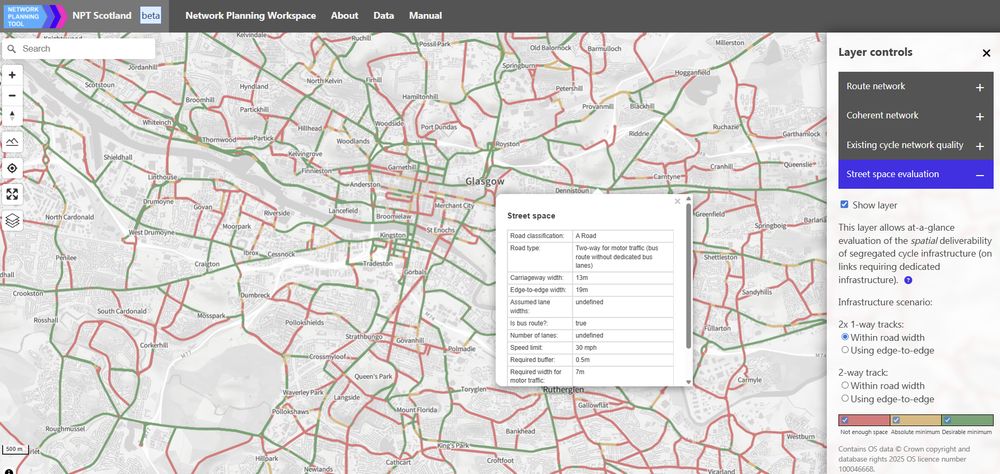Click the 0.5m required buffer value
1000x474 pixels.
tap(582, 359)
